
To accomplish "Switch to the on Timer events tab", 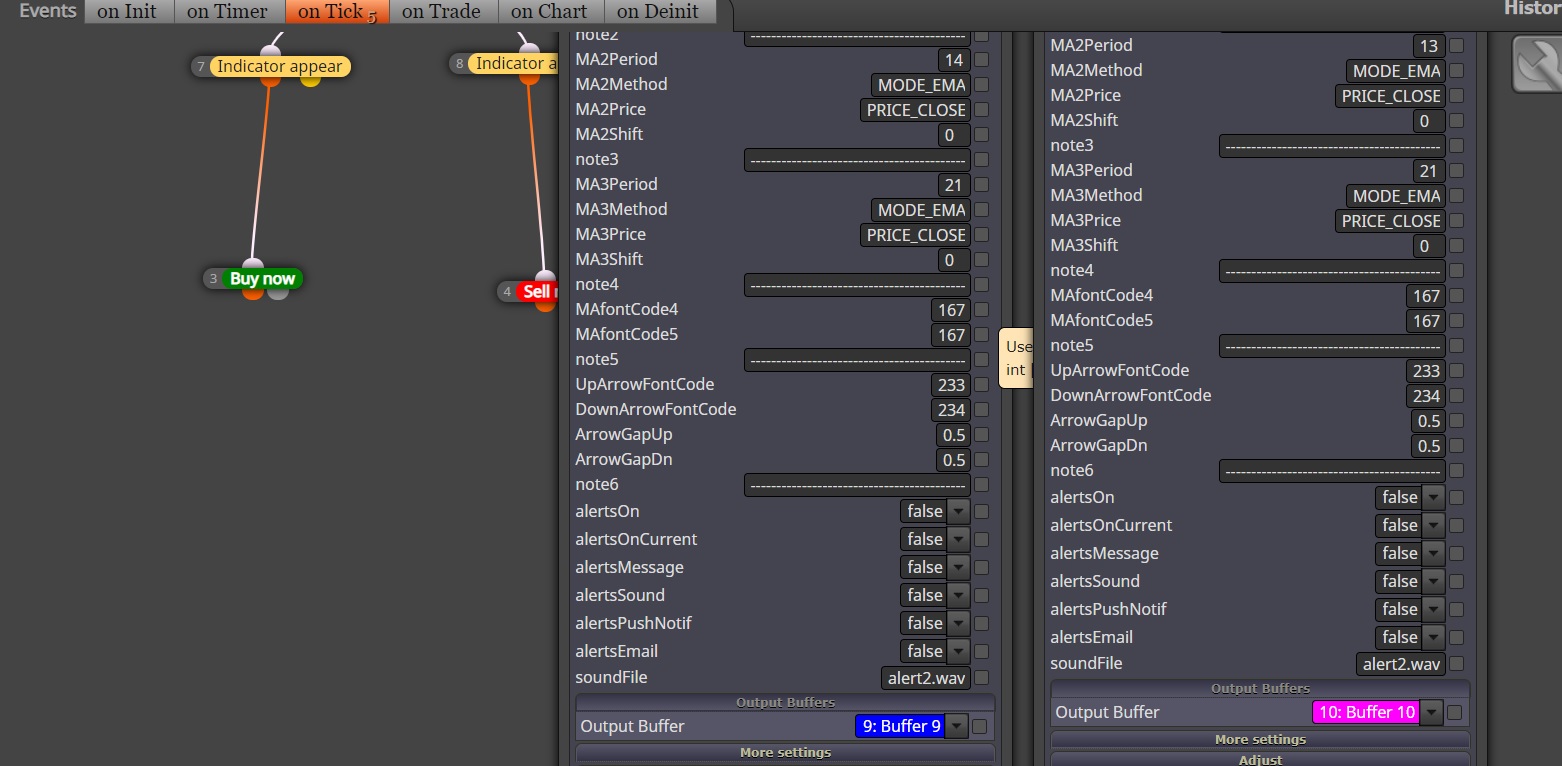I will (x=227, y=12).
